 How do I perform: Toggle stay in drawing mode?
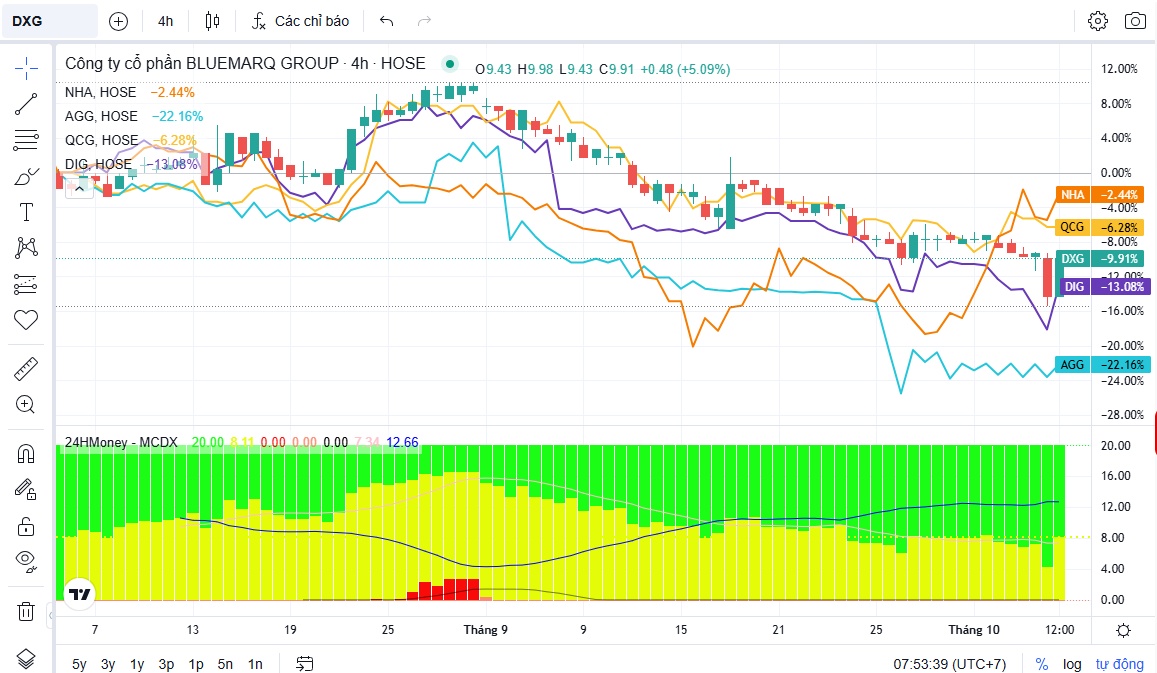coord(26,489)
